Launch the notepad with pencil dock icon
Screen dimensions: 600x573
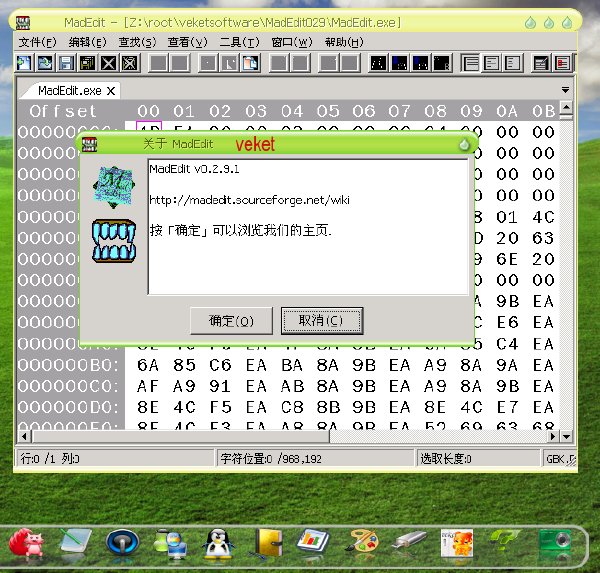pyautogui.click(x=75, y=541)
